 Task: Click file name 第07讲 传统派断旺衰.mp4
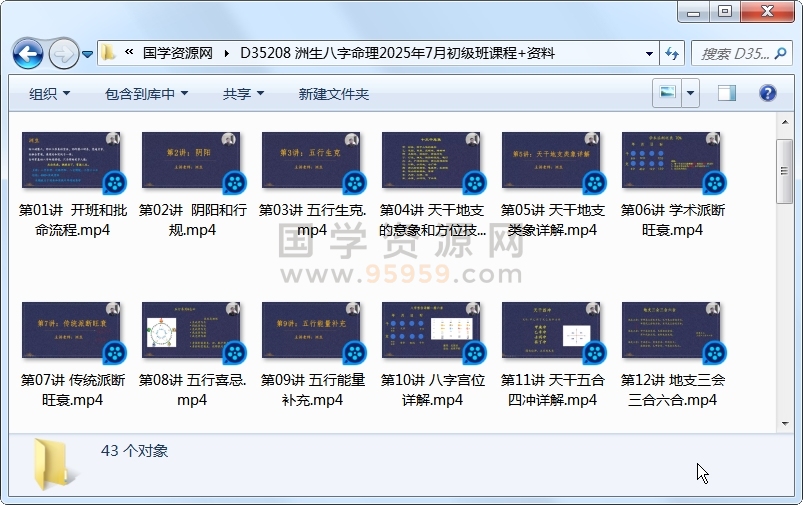click(73, 390)
